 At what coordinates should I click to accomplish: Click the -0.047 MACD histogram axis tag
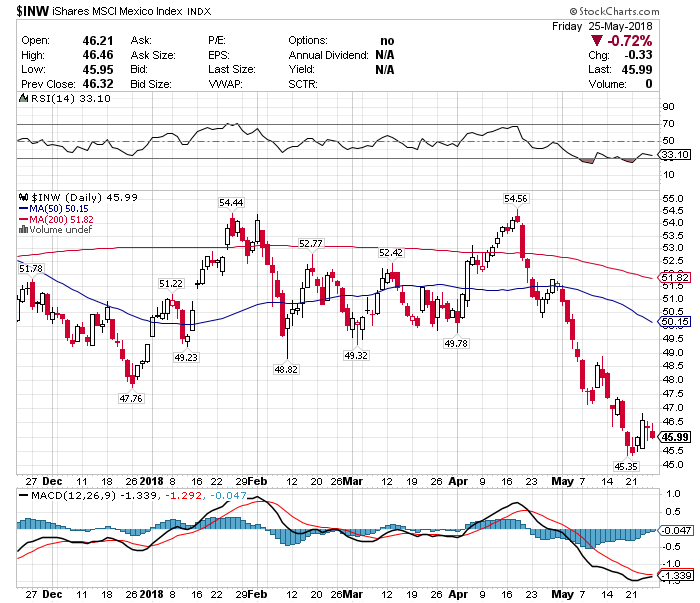tap(676, 530)
